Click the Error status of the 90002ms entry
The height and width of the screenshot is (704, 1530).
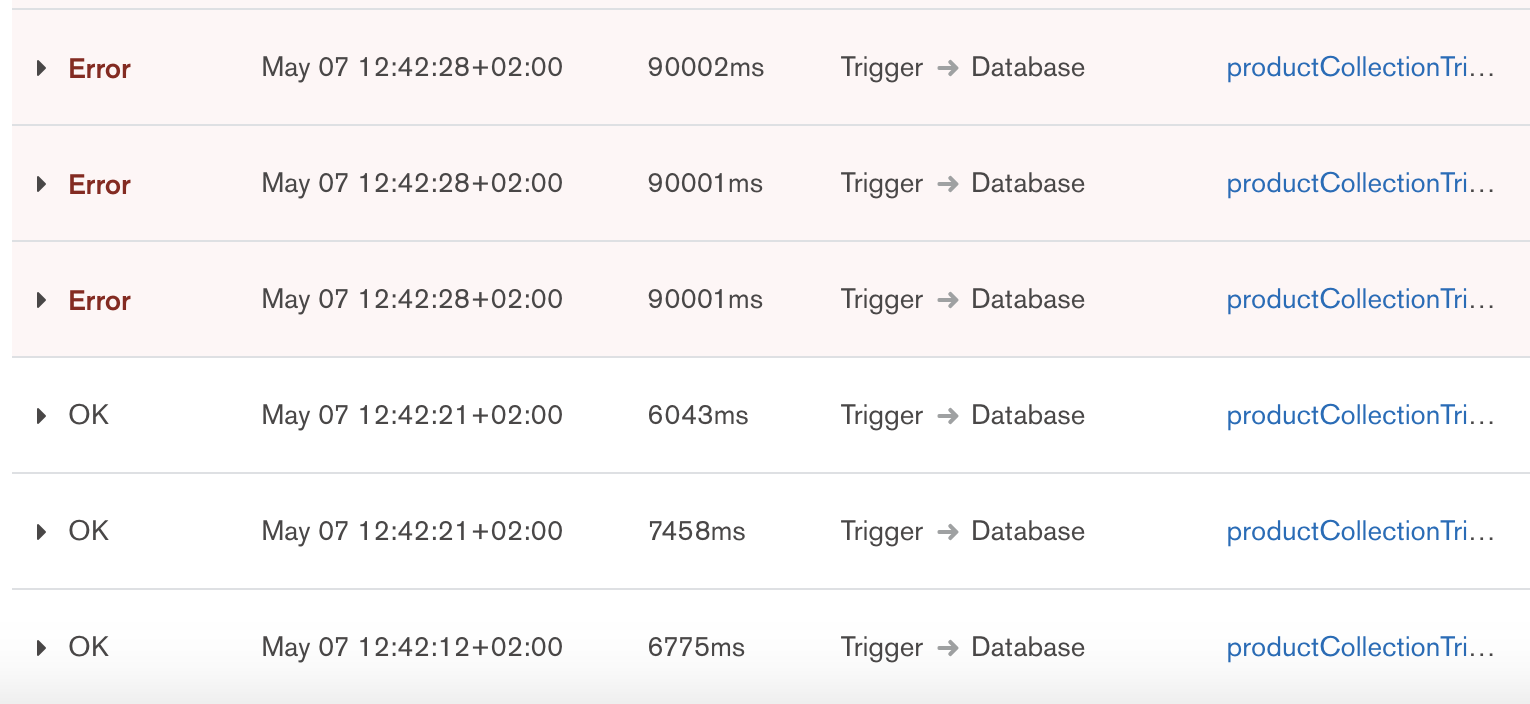(100, 69)
